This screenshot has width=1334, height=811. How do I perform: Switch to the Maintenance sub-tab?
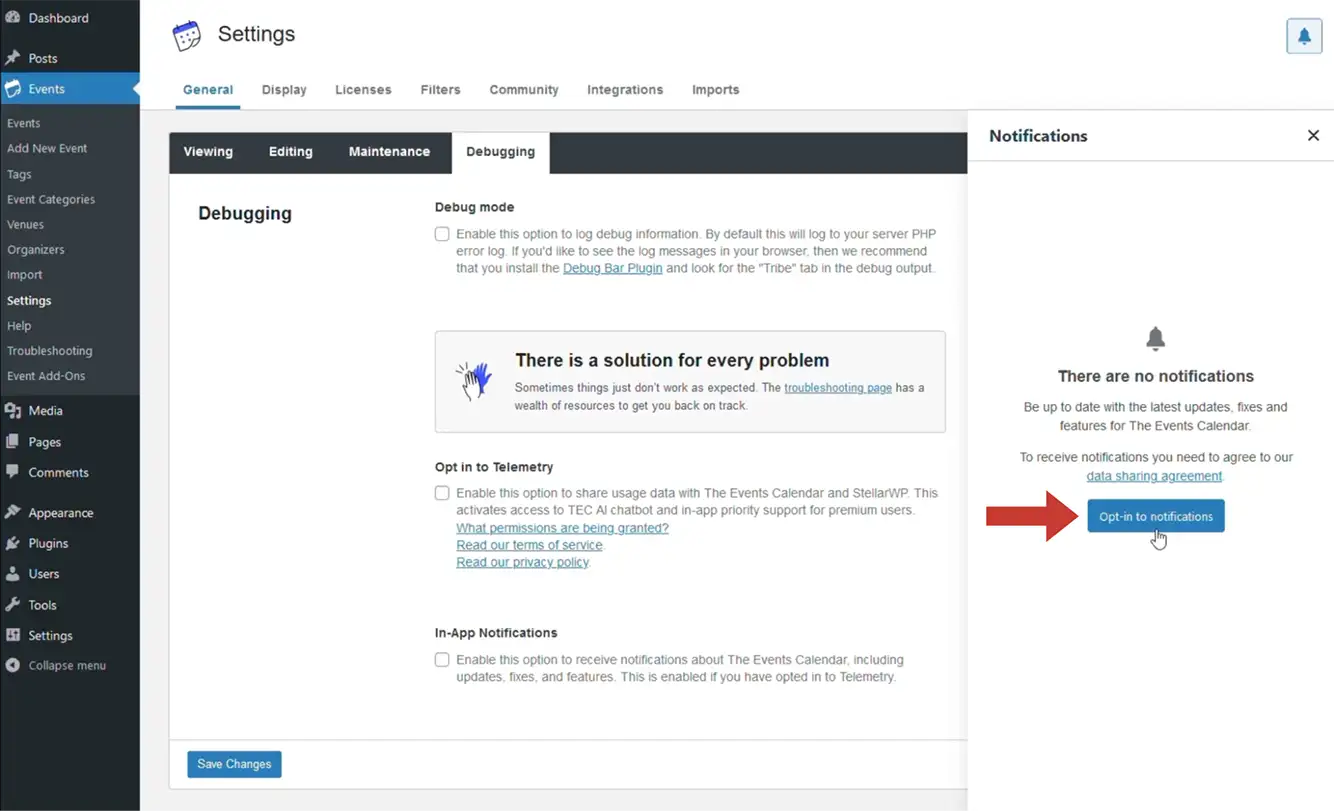[x=389, y=152]
